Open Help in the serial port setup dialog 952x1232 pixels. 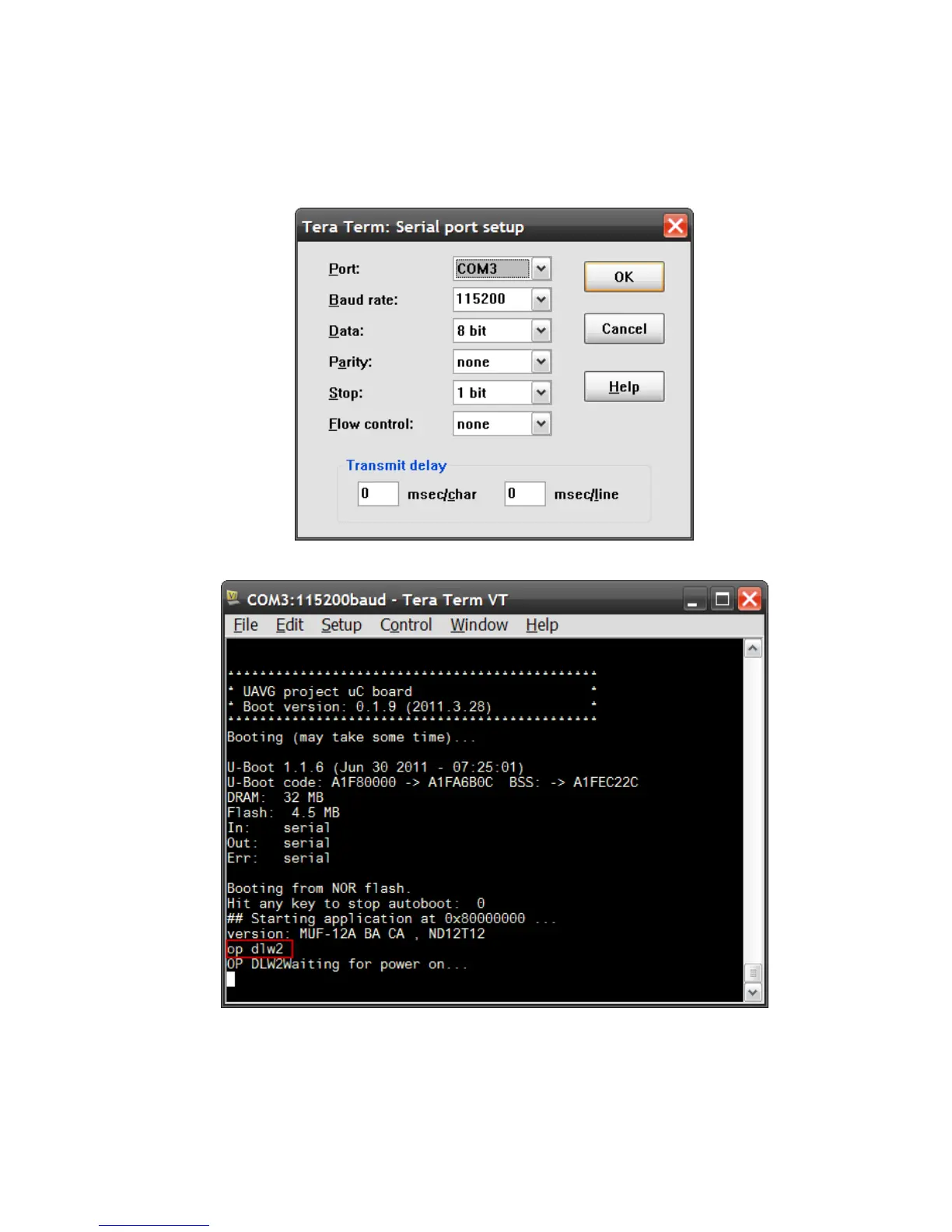pos(624,387)
